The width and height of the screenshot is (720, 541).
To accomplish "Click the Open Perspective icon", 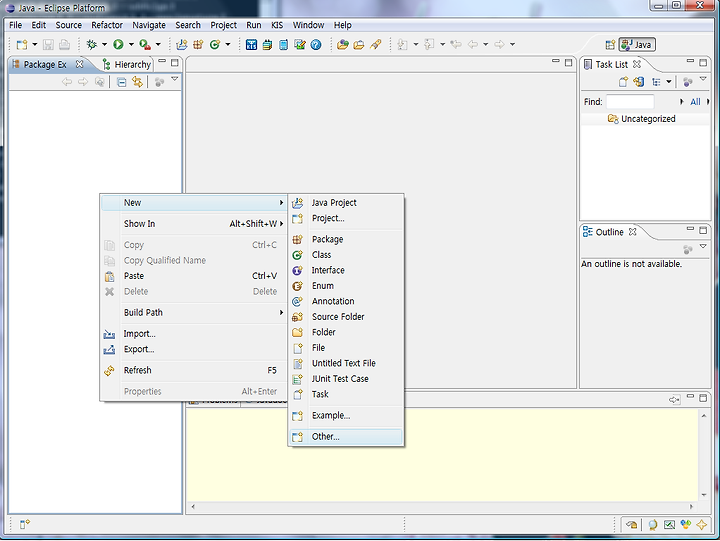I will [x=610, y=45].
